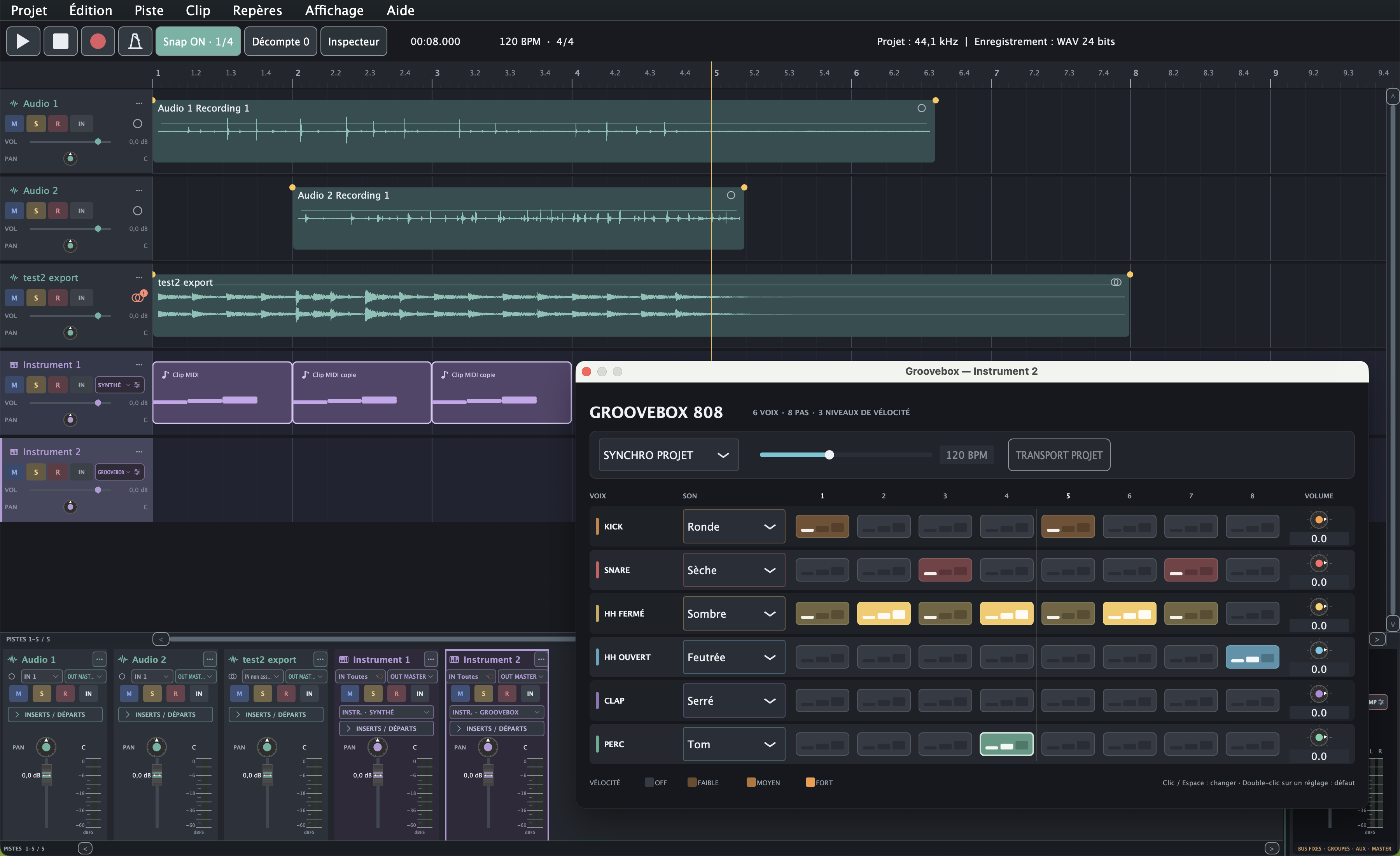Viewport: 1400px width, 856px height.
Task: Open the Clip menu
Action: click(x=198, y=10)
